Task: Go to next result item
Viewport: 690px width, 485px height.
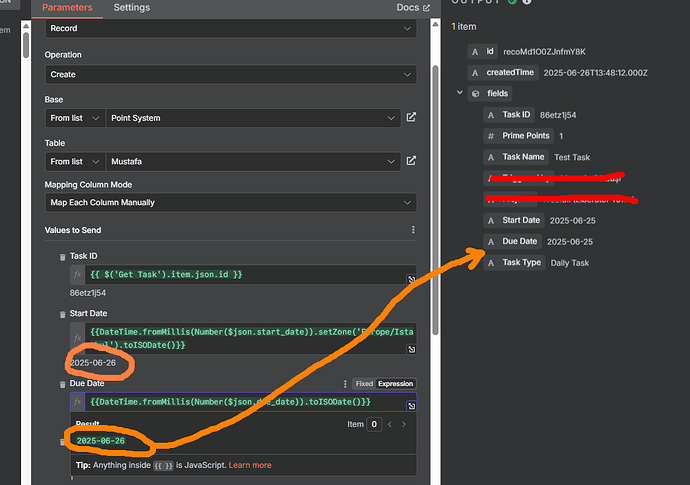Action: [404, 424]
